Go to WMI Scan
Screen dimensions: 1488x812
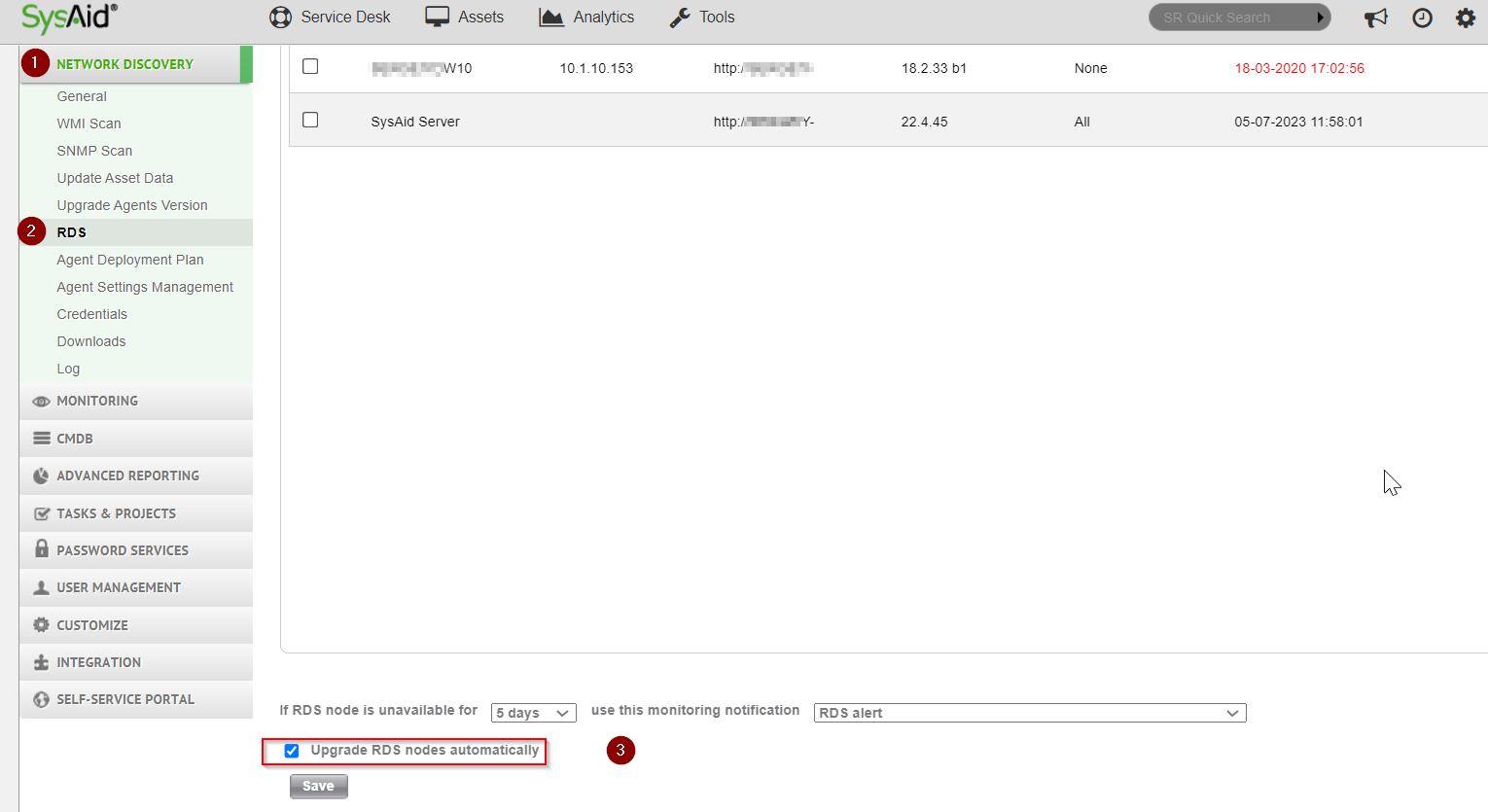[89, 124]
